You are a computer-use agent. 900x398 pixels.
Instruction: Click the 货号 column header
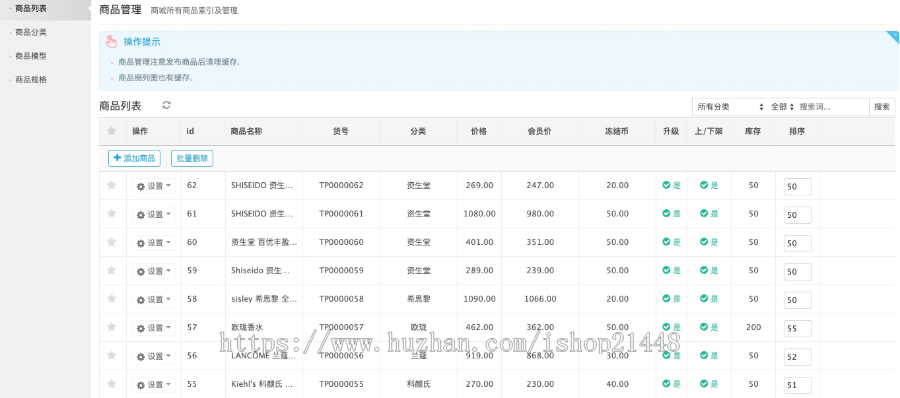click(x=341, y=131)
